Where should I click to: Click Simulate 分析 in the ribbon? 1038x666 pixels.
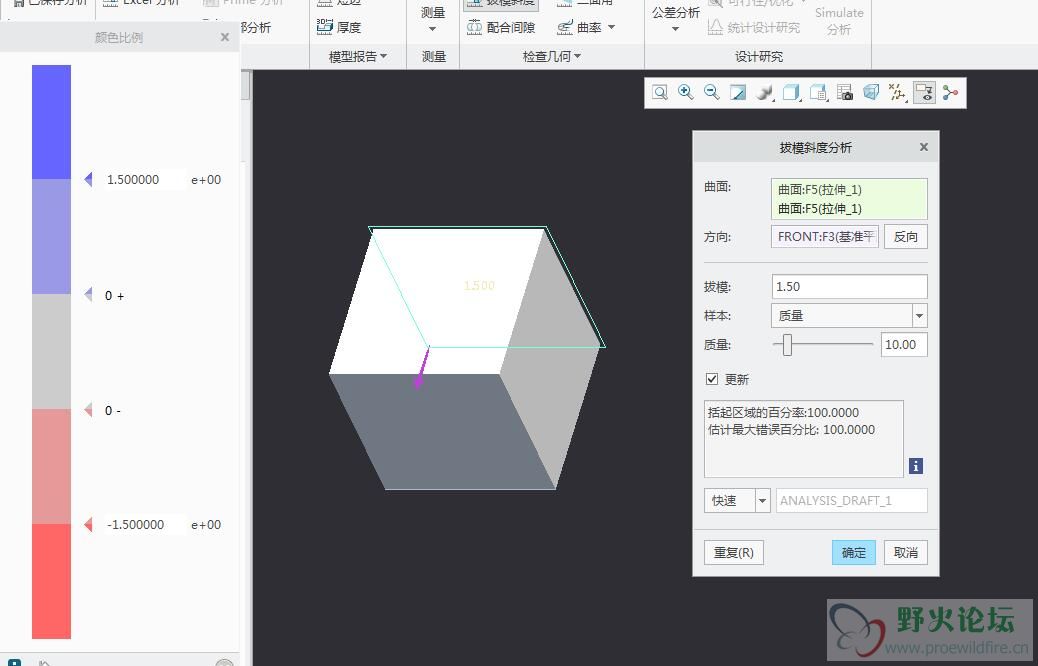pyautogui.click(x=839, y=21)
